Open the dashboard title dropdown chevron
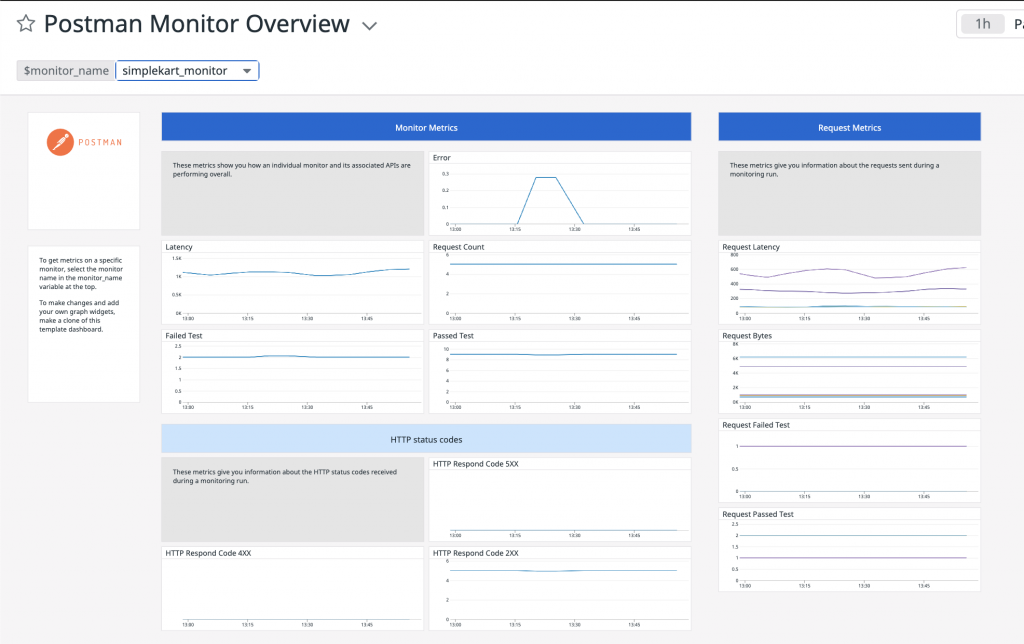The width and height of the screenshot is (1024, 644). (370, 26)
